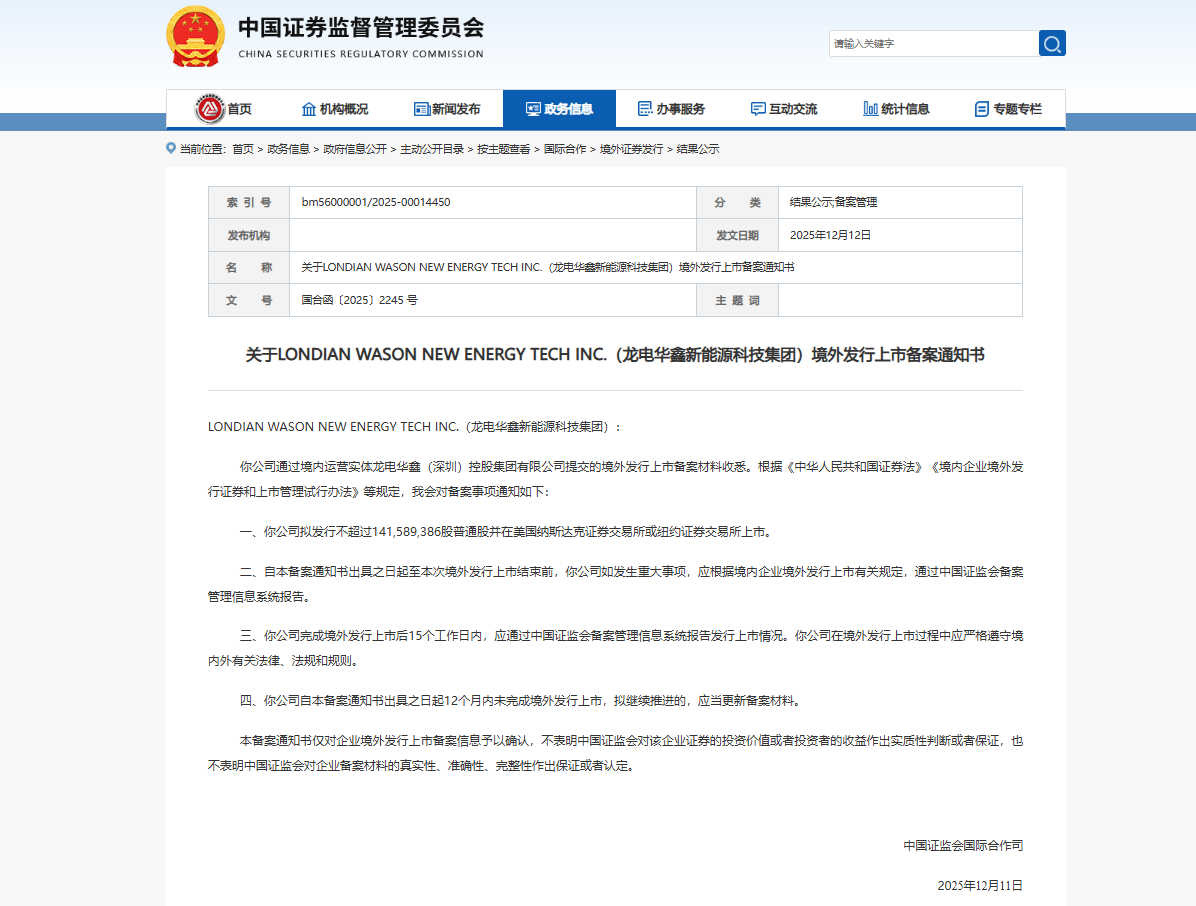Click the 统计信息 bar chart icon

(x=869, y=109)
